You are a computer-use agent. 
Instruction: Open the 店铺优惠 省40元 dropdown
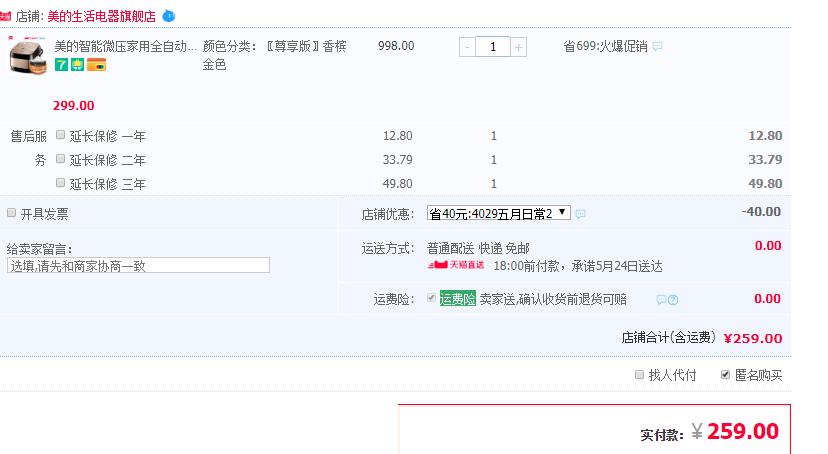(498, 213)
